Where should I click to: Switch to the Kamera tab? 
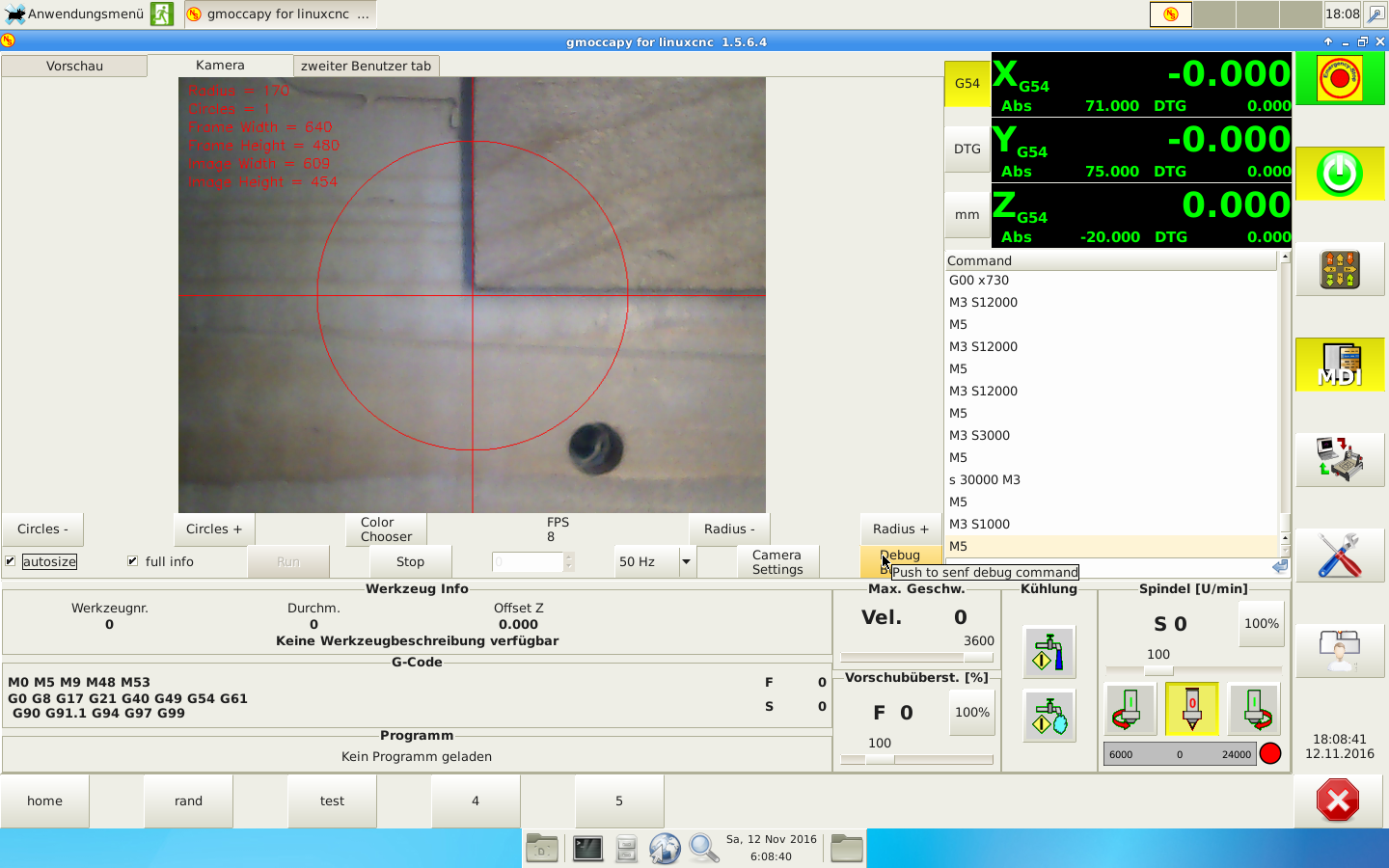(220, 65)
